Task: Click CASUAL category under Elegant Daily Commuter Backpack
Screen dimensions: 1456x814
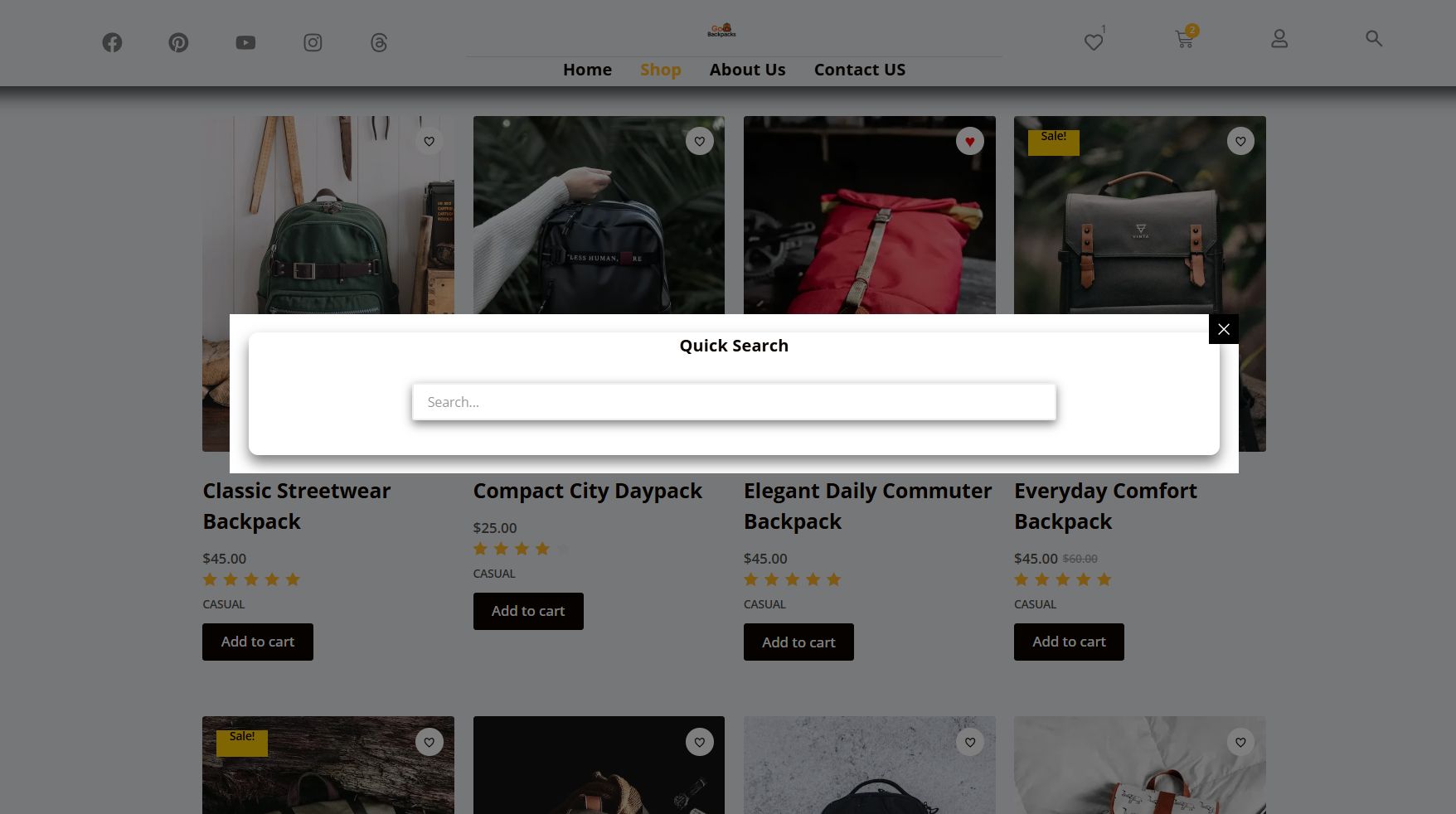Action: click(x=764, y=604)
